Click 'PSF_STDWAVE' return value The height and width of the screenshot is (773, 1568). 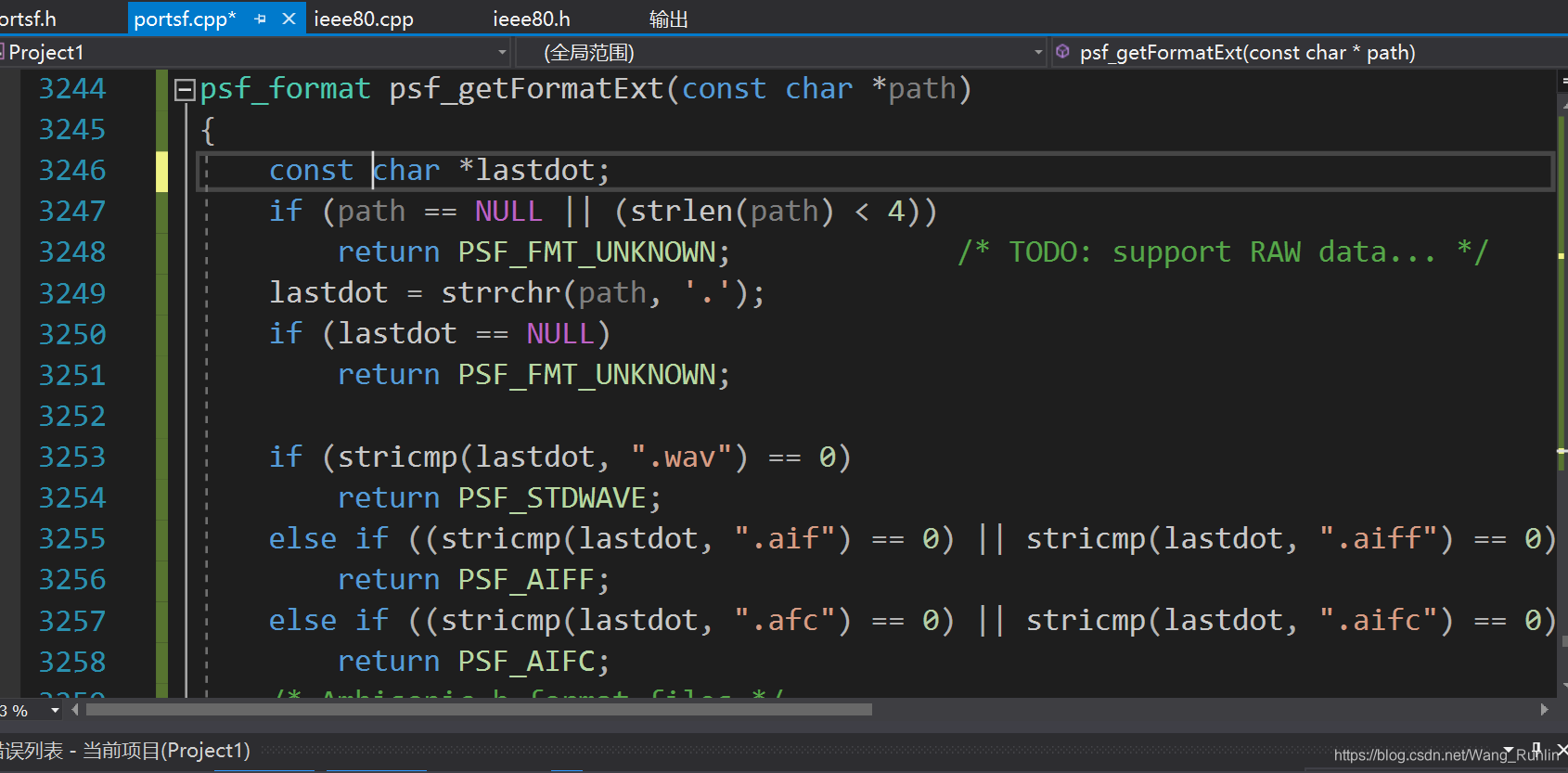point(552,498)
